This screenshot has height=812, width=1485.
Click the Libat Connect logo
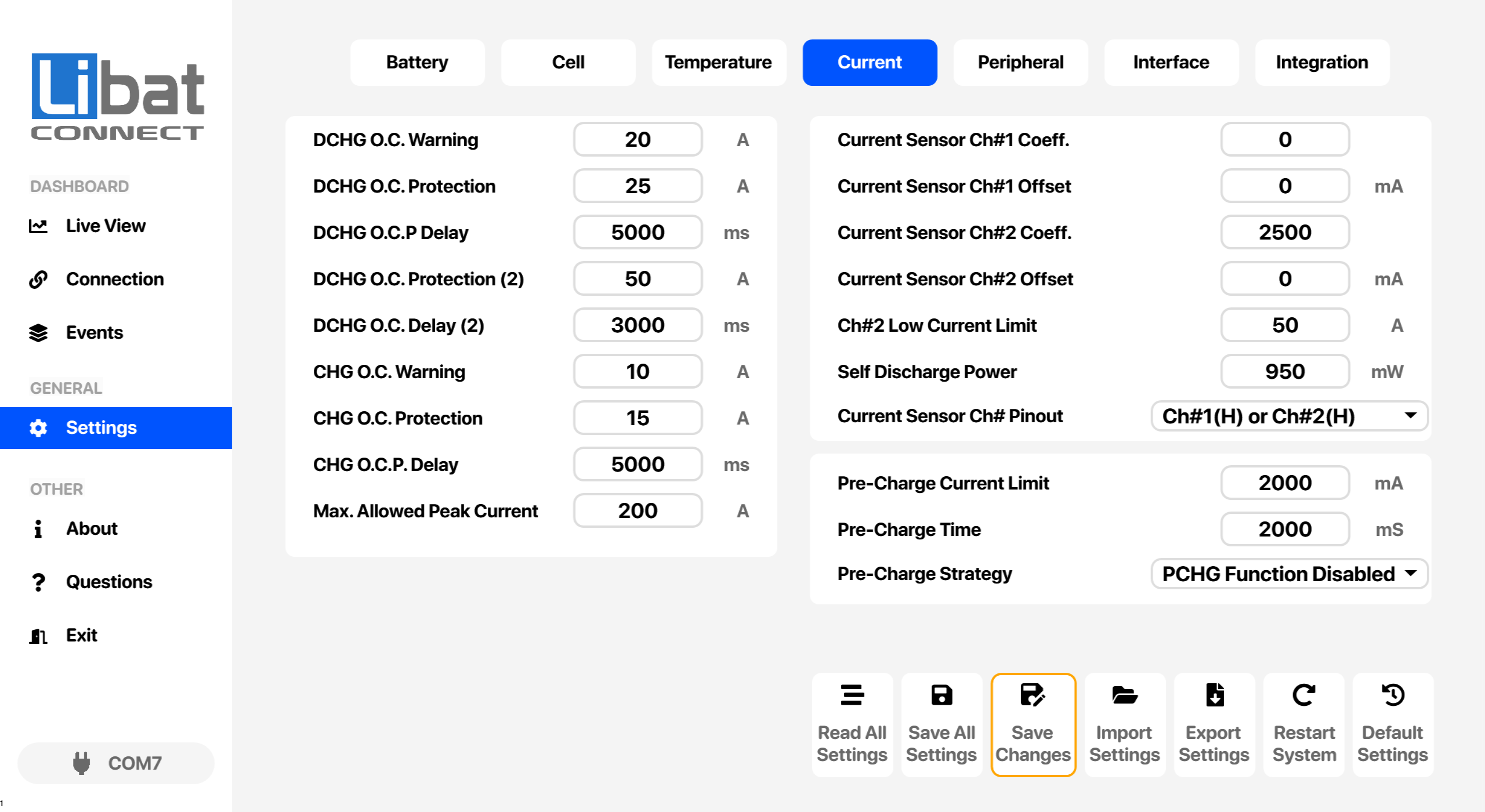pyautogui.click(x=117, y=96)
